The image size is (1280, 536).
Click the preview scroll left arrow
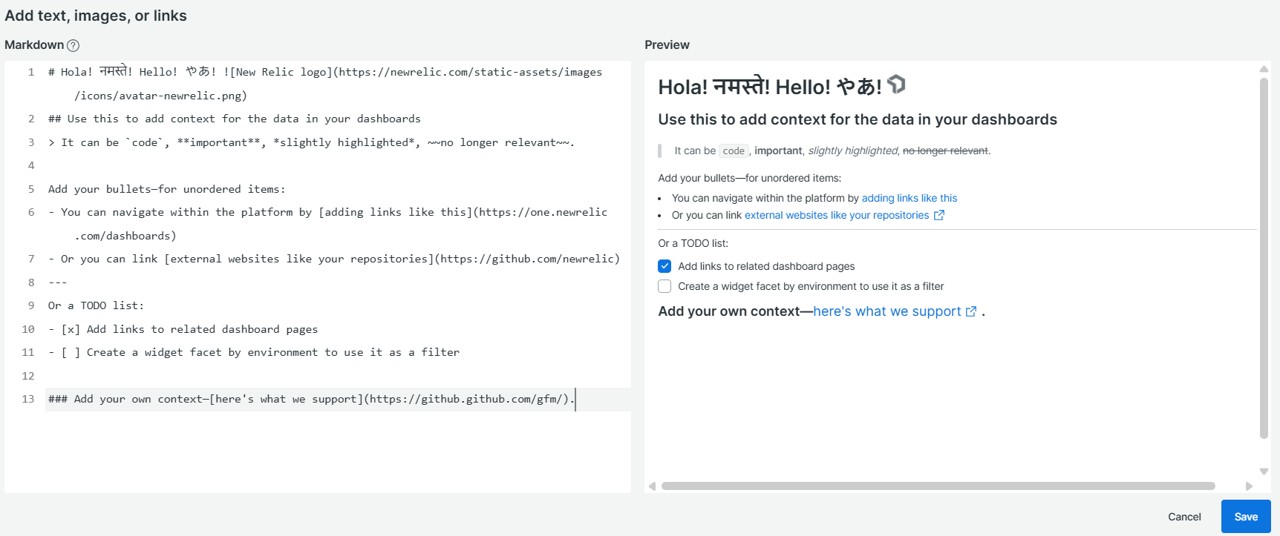652,486
